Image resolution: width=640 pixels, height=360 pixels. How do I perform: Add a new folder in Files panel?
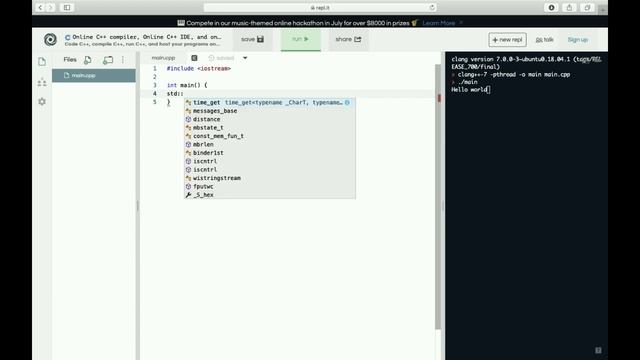pyautogui.click(x=107, y=60)
